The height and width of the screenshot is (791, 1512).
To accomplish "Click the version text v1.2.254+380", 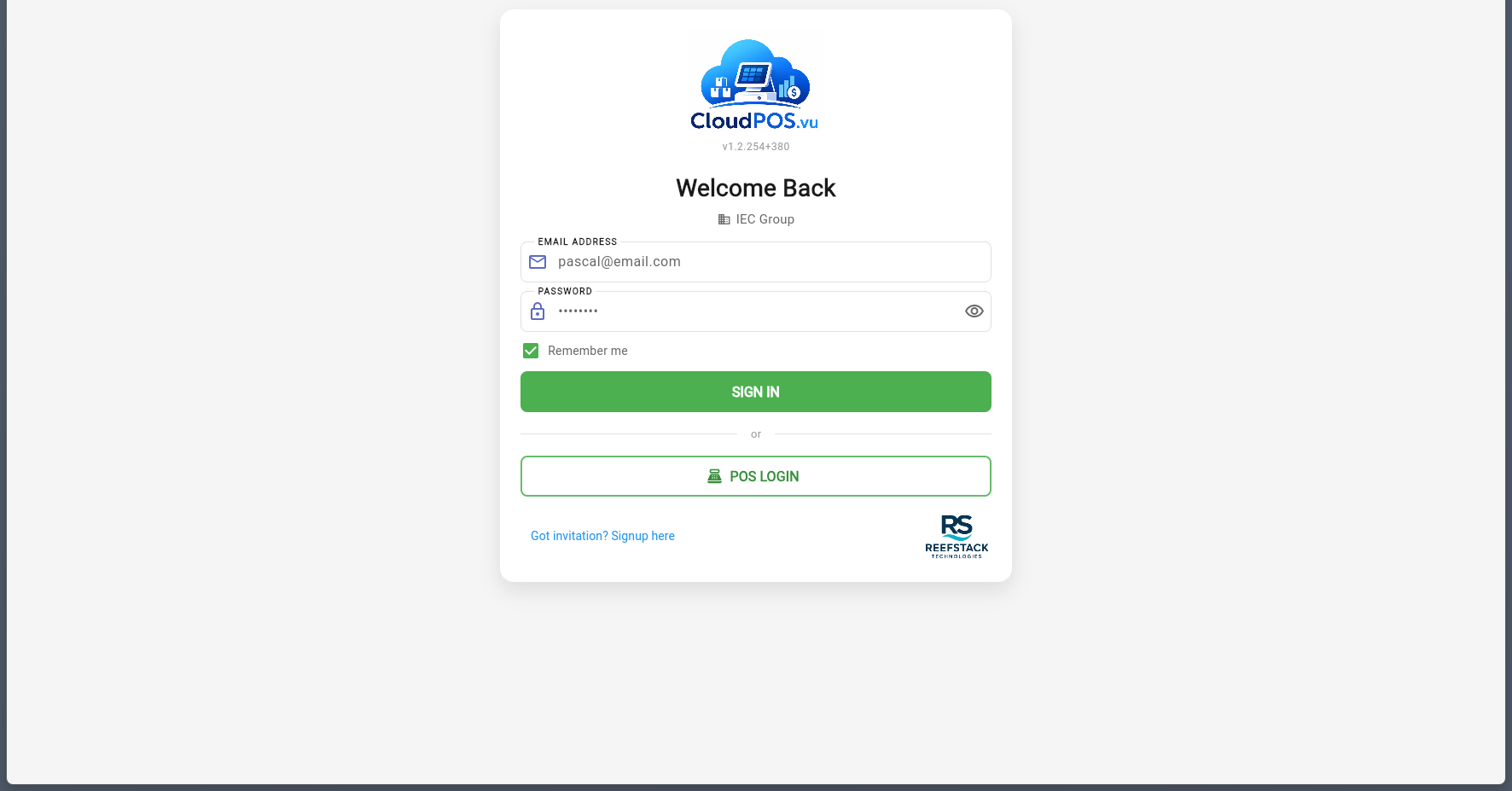I will click(x=756, y=147).
